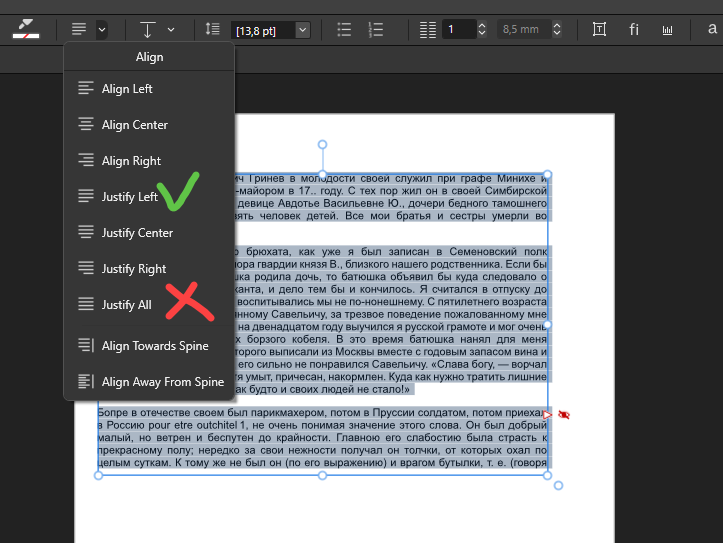The width and height of the screenshot is (723, 543).
Task: Open the text highlight color tool
Action: tap(25, 30)
